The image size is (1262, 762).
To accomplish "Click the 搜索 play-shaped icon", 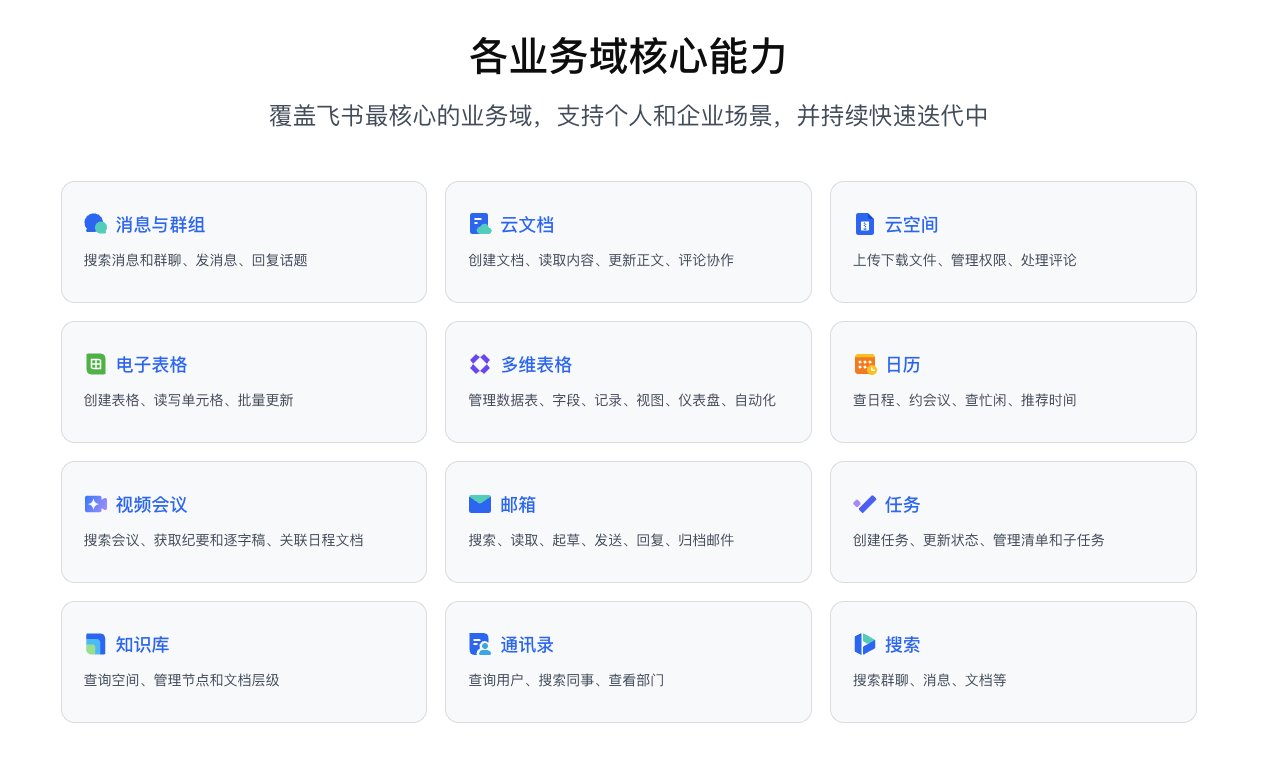I will pos(865,644).
